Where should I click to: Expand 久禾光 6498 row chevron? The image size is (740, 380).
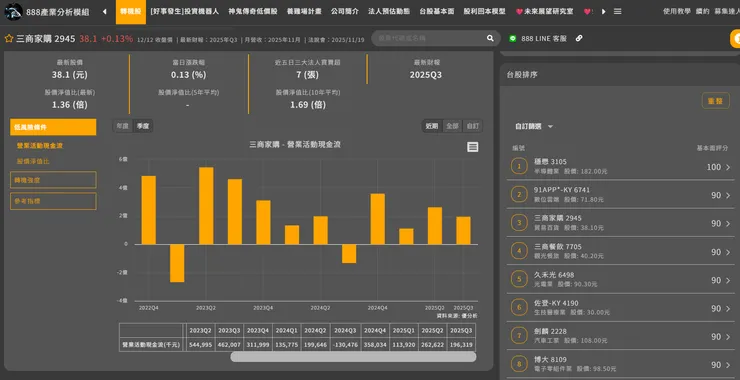point(728,280)
